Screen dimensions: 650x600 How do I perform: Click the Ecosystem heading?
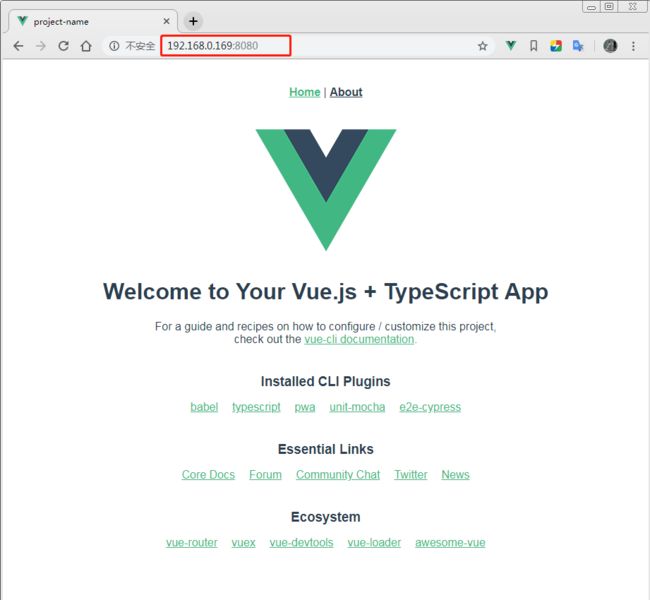coord(325,517)
